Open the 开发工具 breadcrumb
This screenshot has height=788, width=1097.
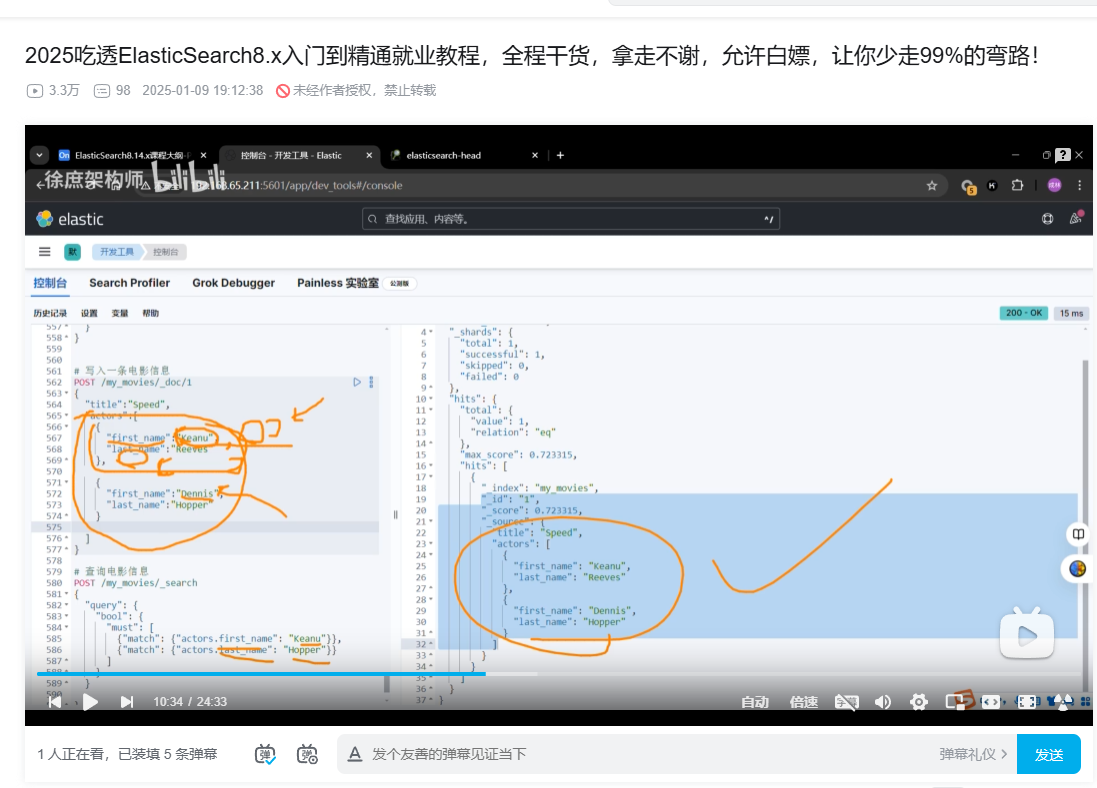[116, 252]
